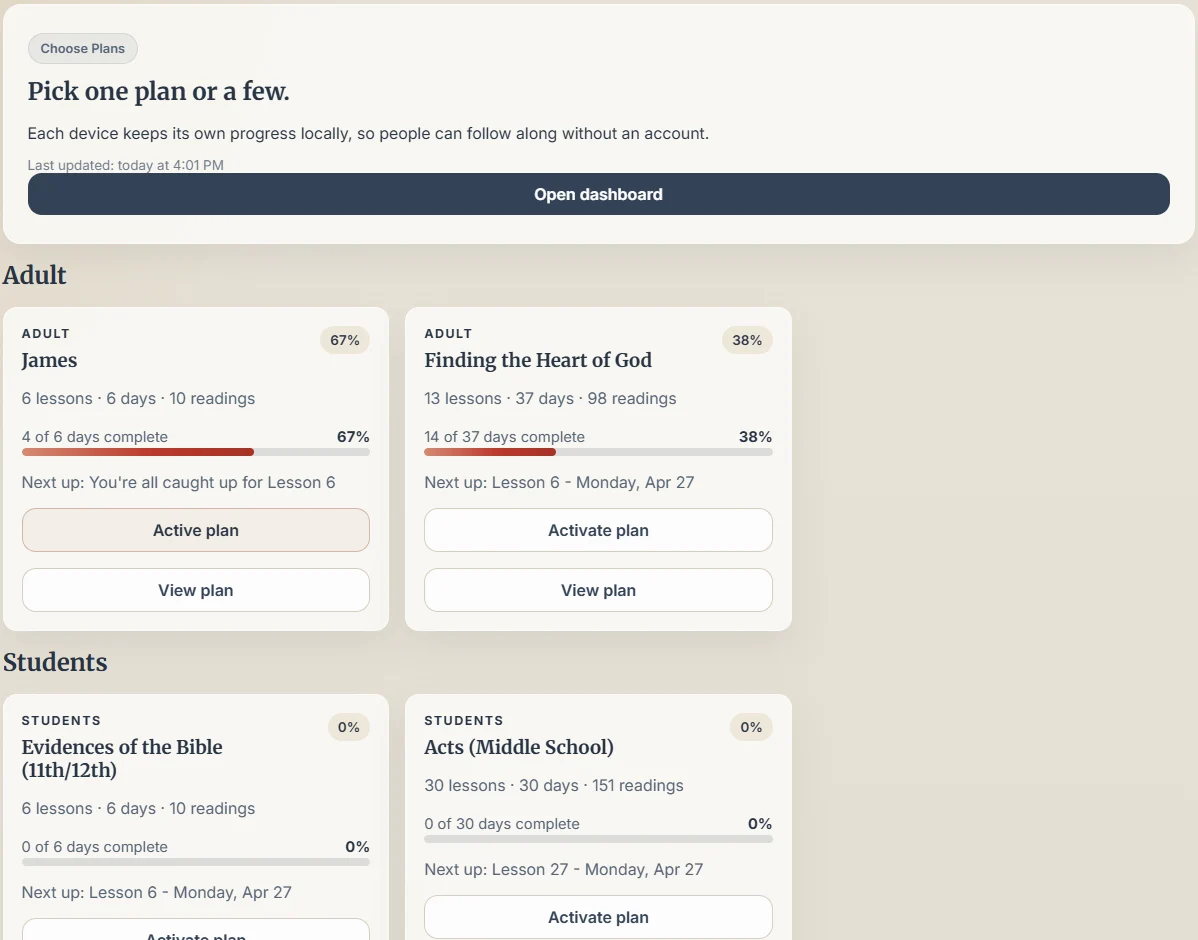The height and width of the screenshot is (940, 1198).
Task: Click the 38% badge on Finding the Heart of God
Action: coord(747,340)
